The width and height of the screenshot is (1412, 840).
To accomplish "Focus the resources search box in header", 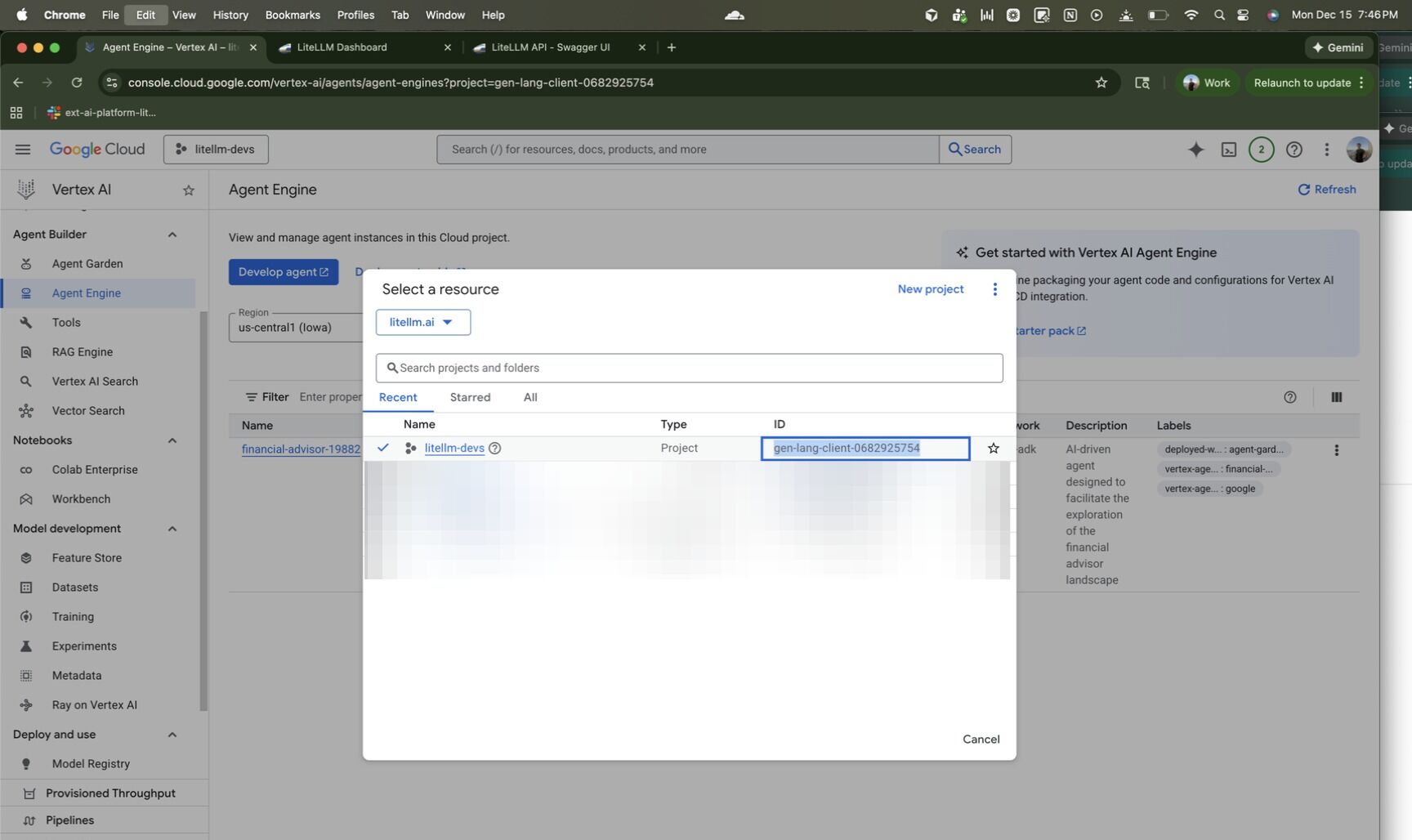I will click(687, 150).
